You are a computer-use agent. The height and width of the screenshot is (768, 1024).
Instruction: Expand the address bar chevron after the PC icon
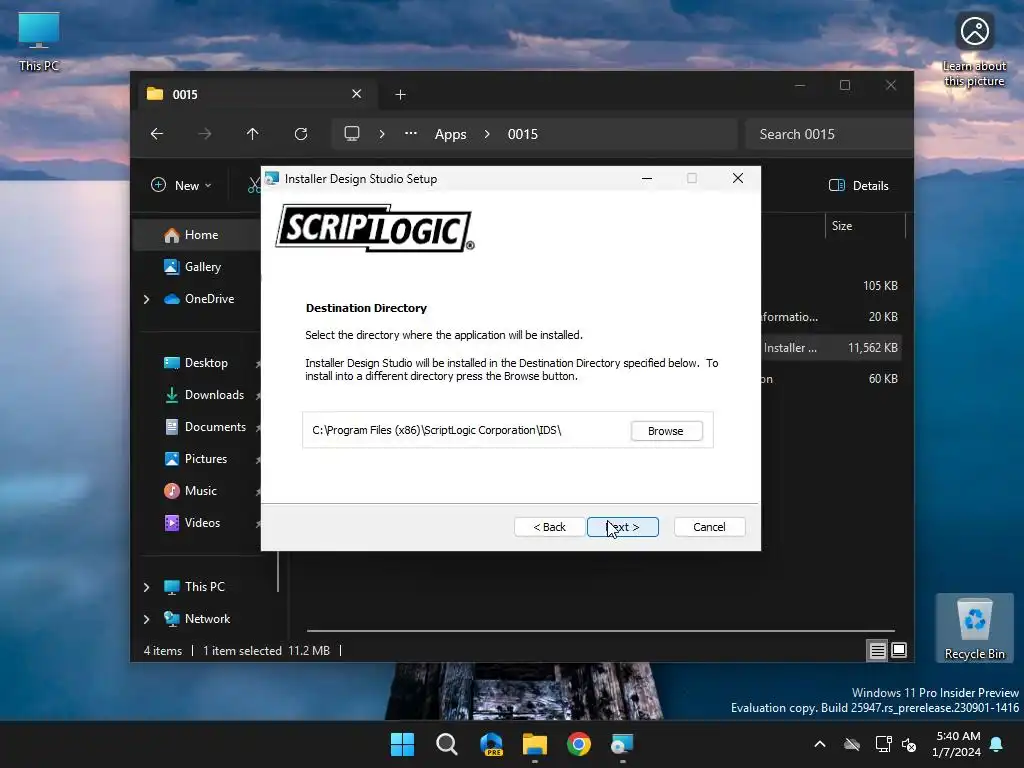pos(382,134)
